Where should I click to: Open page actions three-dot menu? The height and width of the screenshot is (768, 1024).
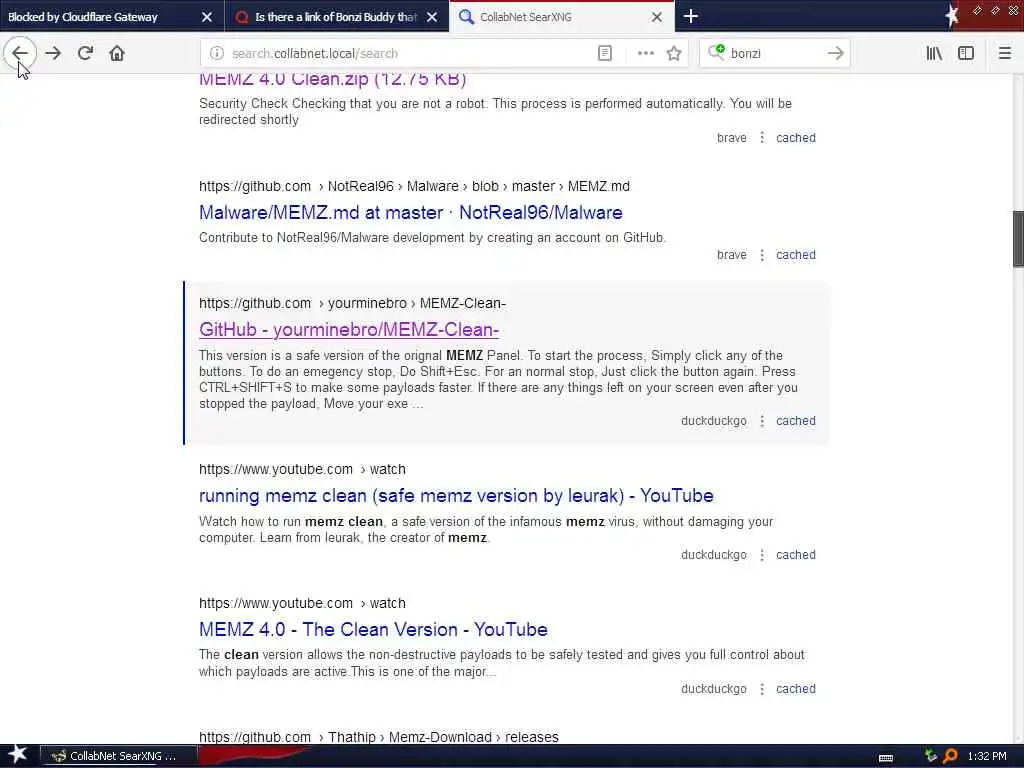(x=645, y=54)
